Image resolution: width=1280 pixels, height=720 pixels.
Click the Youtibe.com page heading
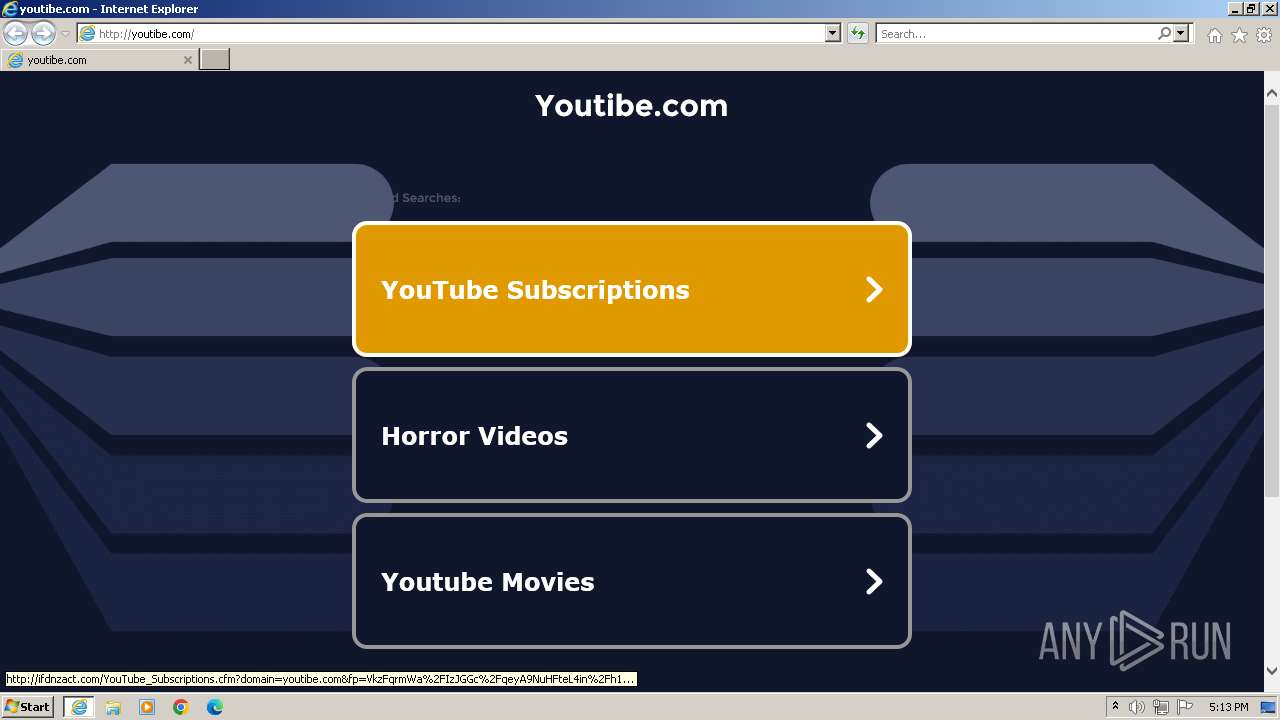[x=632, y=105]
